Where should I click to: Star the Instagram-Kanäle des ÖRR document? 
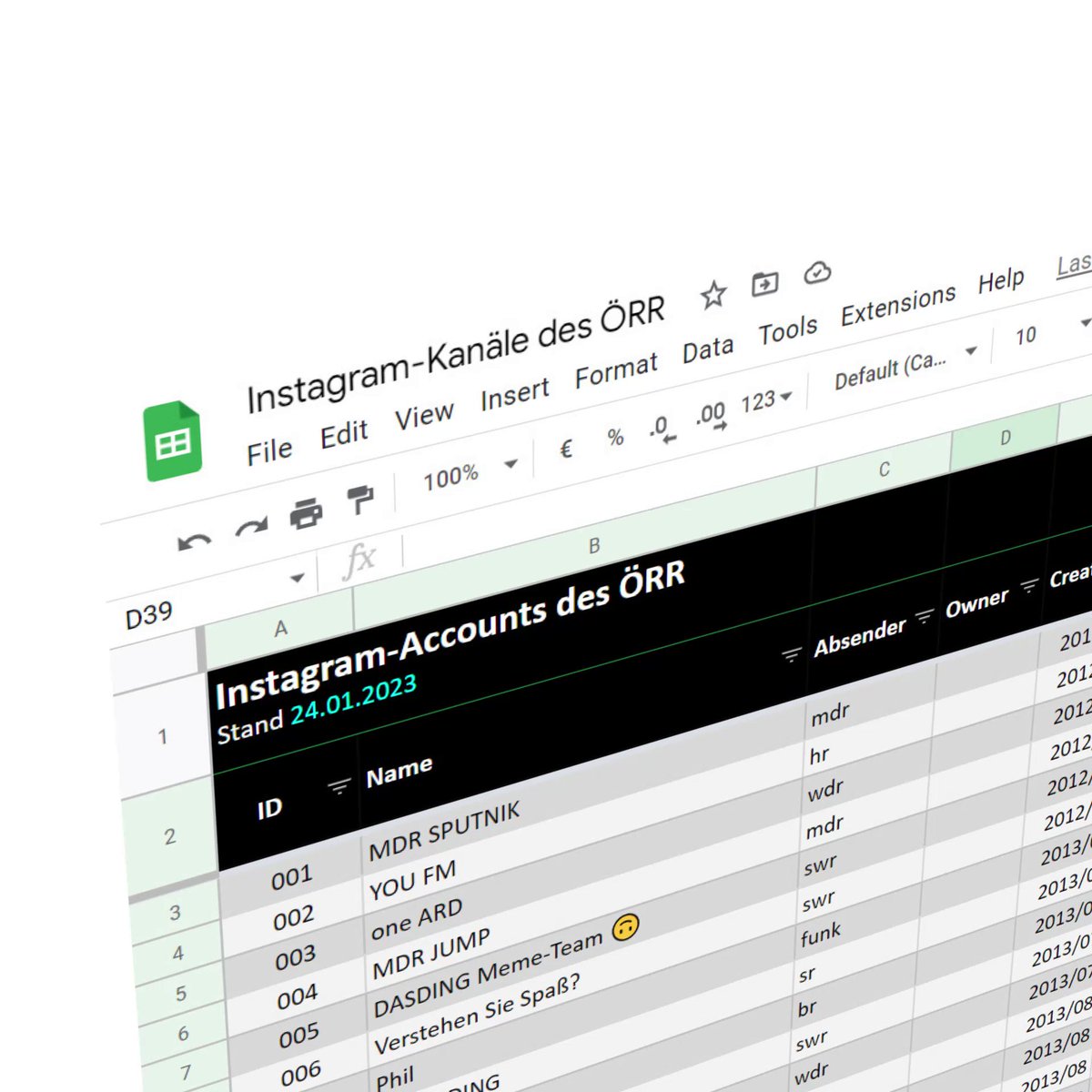pos(713,294)
